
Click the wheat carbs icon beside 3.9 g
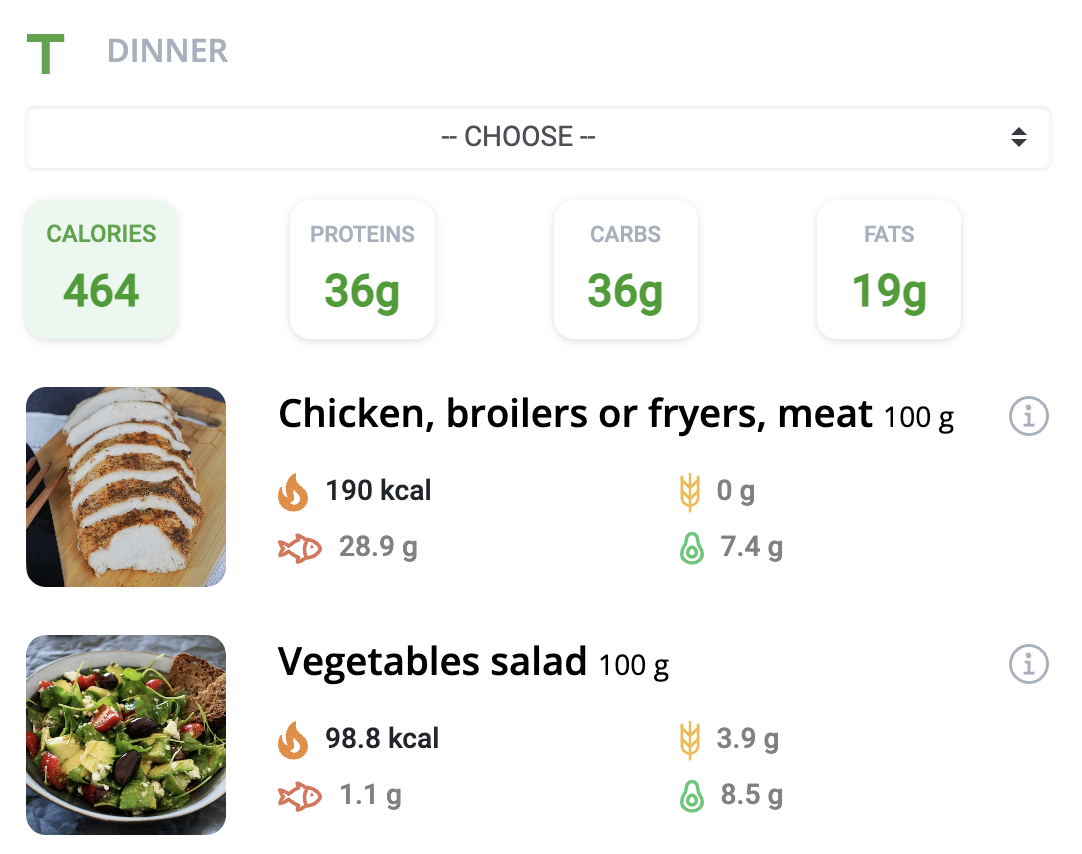click(x=690, y=740)
